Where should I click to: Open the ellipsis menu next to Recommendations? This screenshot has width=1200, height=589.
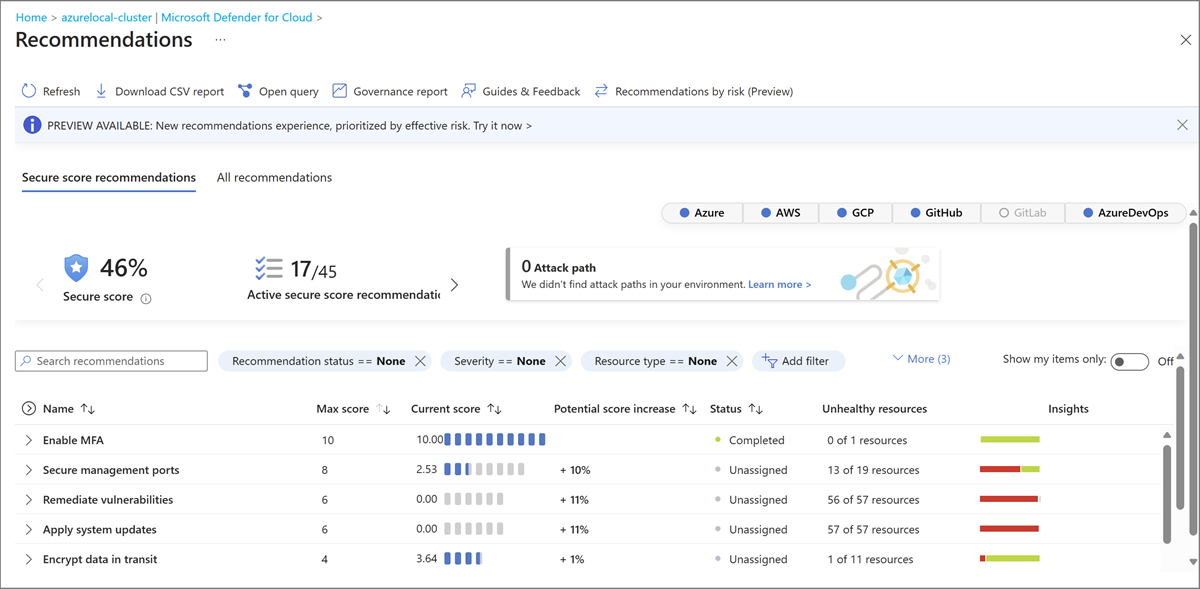click(x=221, y=40)
